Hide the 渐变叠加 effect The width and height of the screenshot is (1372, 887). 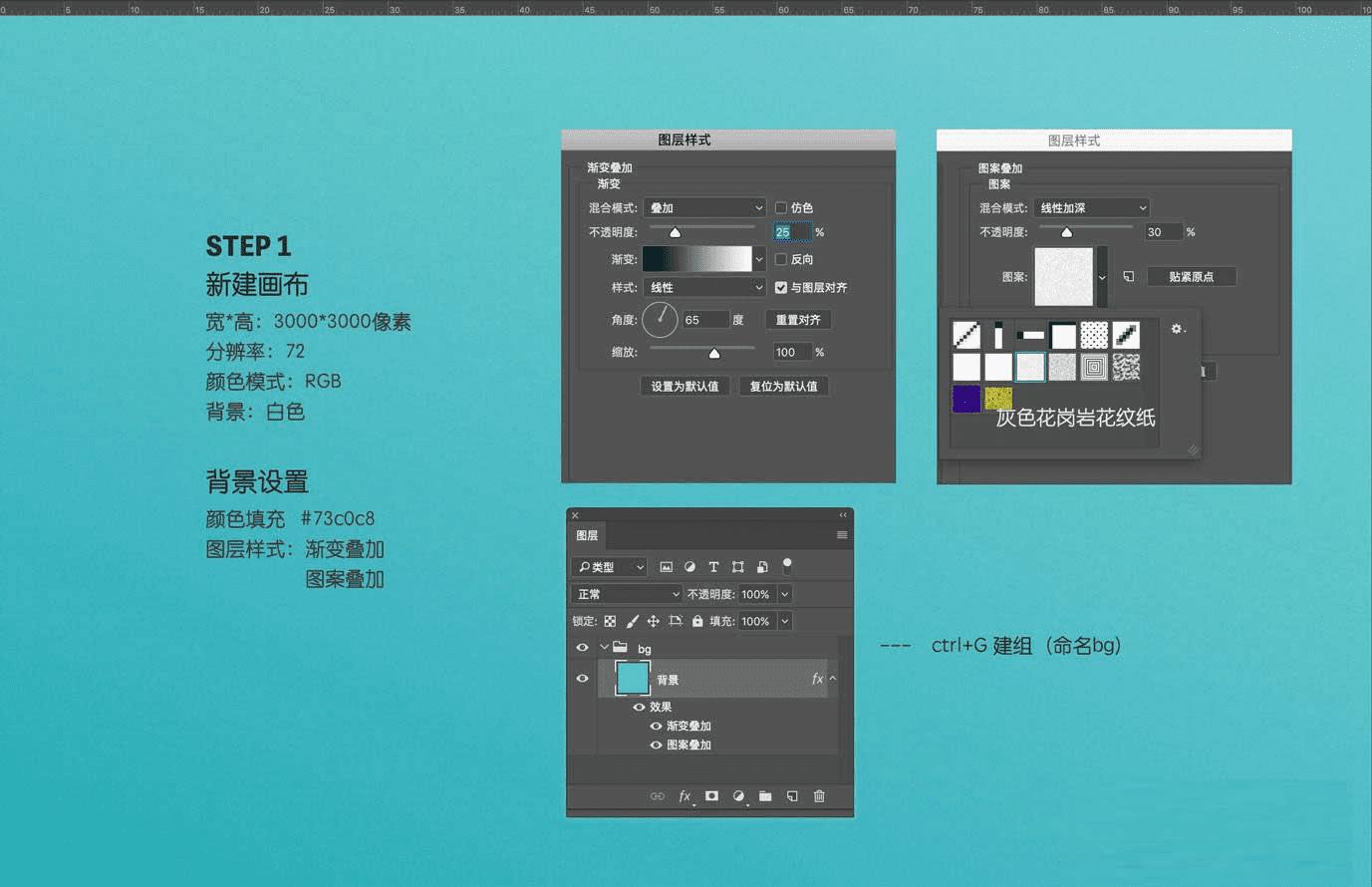(656, 726)
